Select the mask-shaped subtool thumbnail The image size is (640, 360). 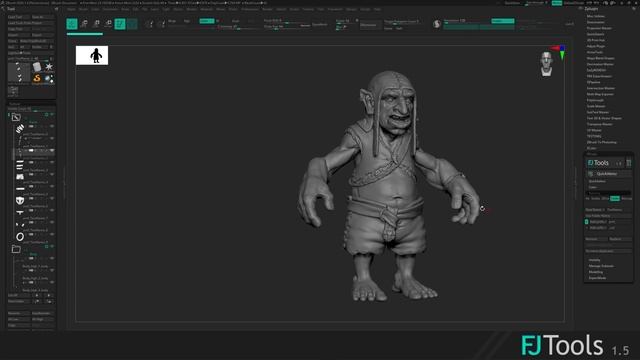(20, 200)
